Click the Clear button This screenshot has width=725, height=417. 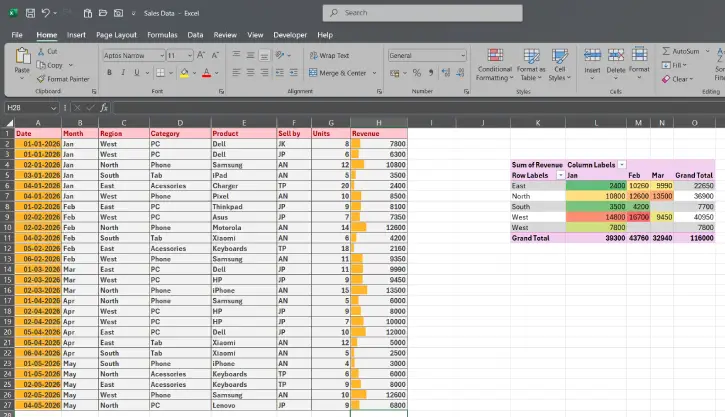pyautogui.click(x=677, y=79)
